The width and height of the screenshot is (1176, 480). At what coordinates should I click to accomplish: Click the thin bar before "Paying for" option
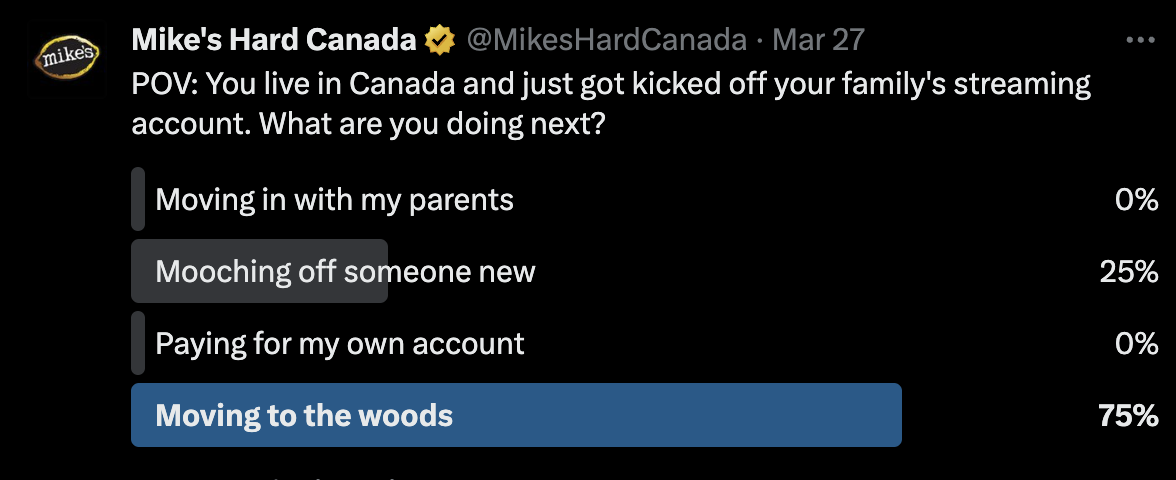pos(138,344)
